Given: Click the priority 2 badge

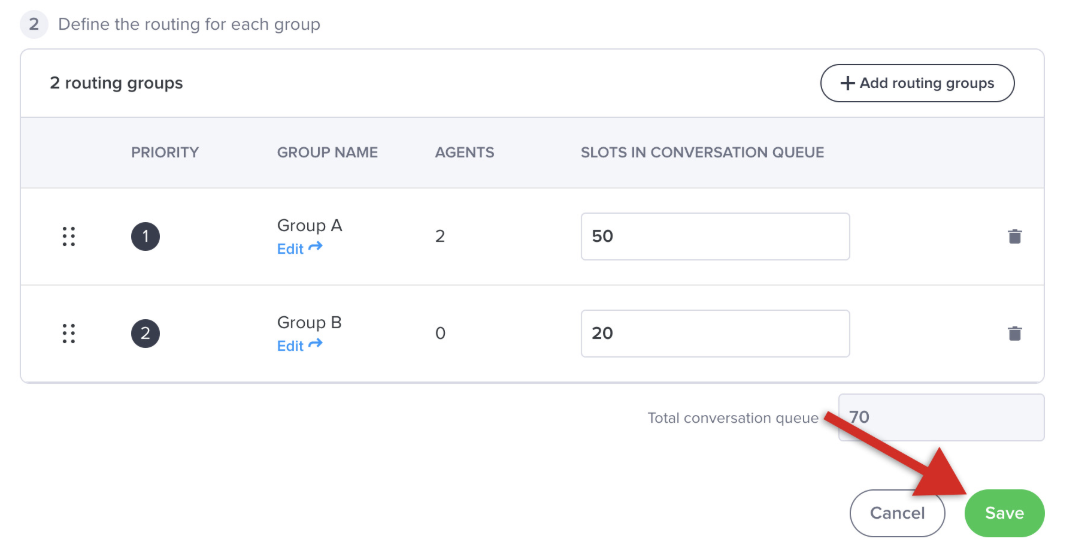Looking at the screenshot, I should [145, 334].
